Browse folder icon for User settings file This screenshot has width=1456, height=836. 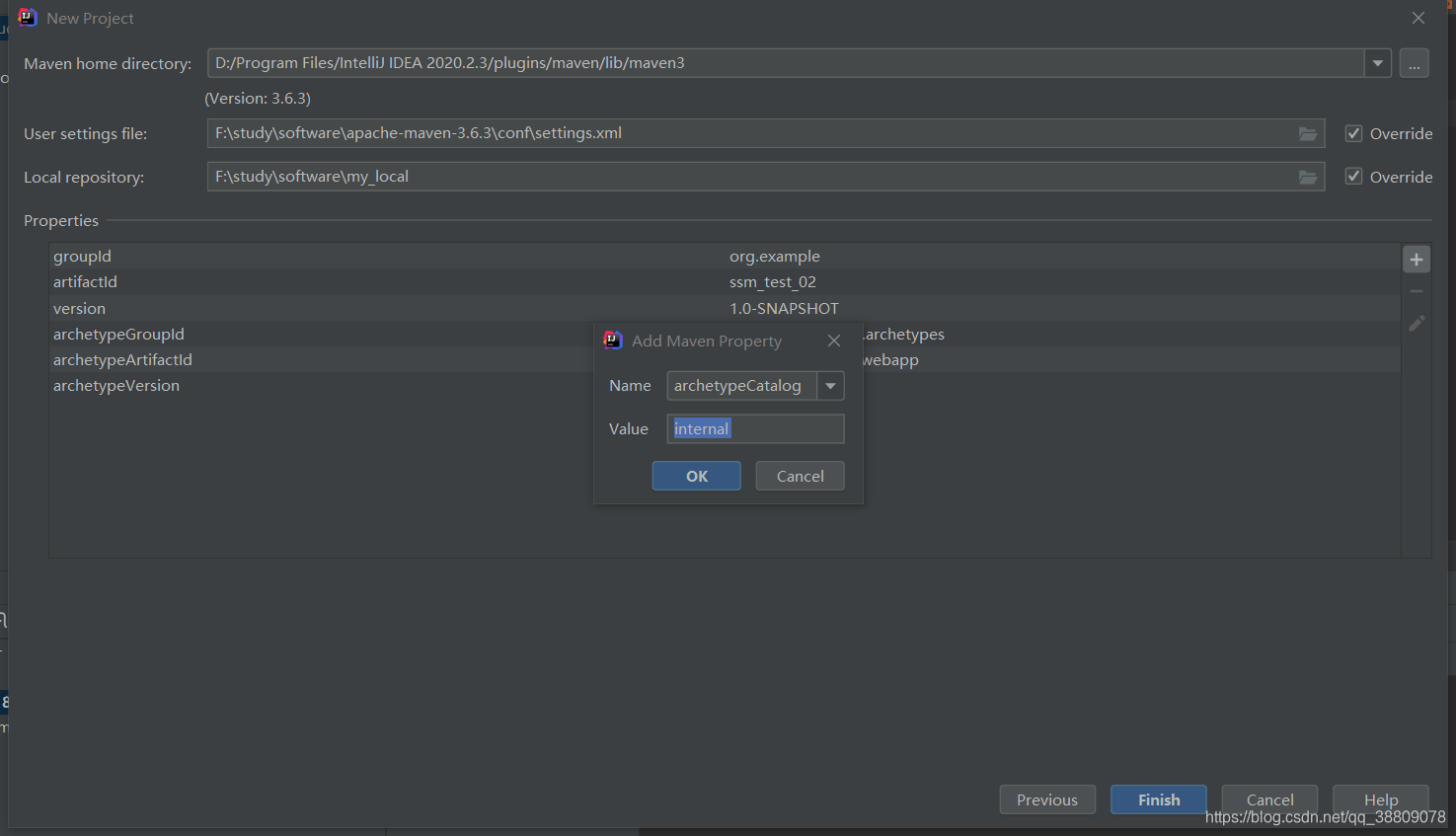[1308, 133]
